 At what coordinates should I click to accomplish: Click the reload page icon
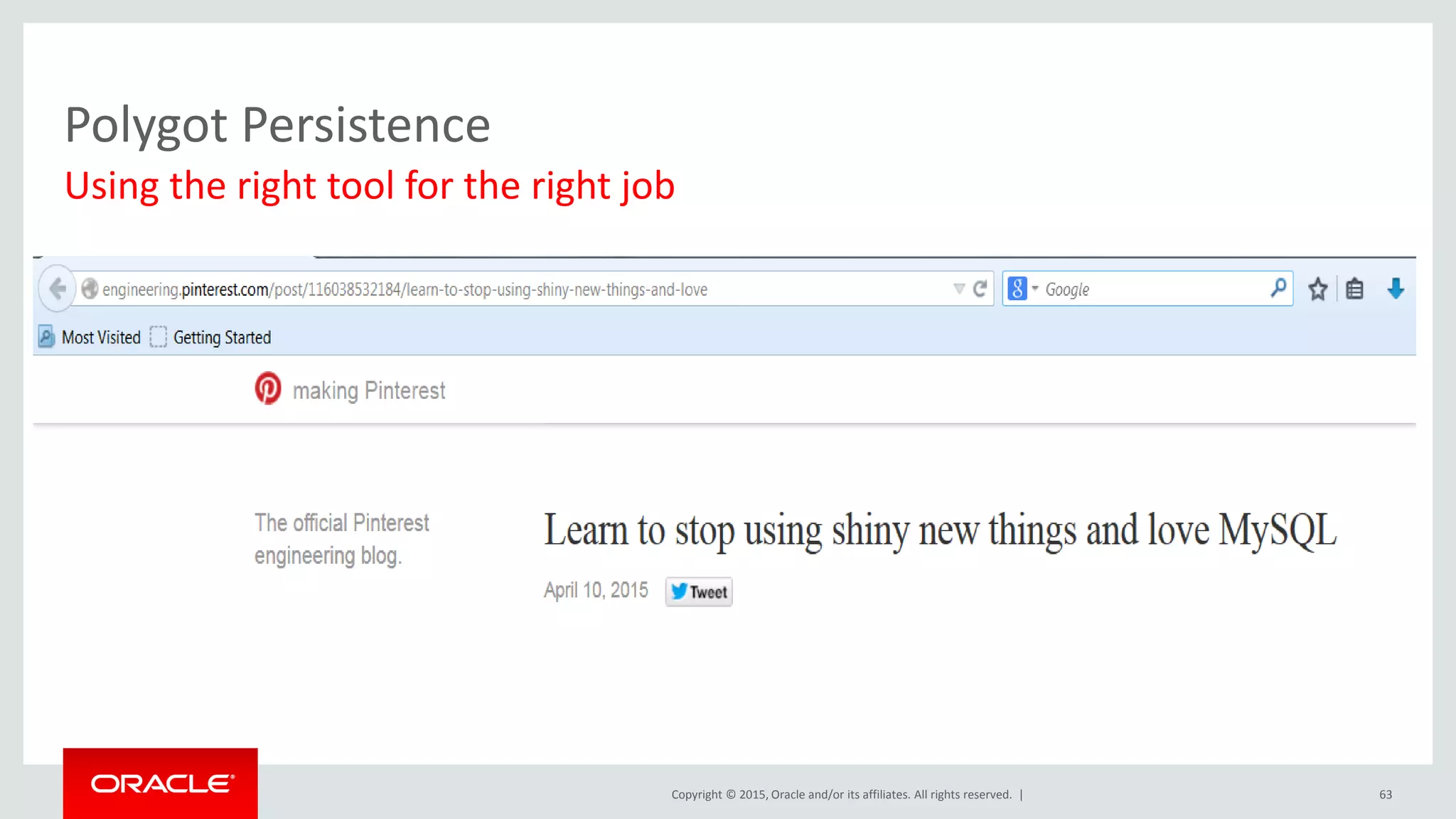[980, 289]
